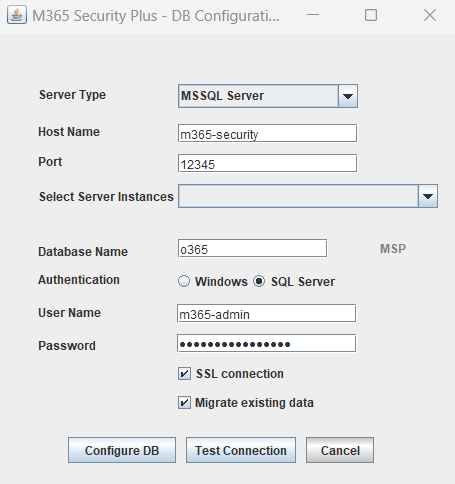Click the User Name field m365-admin
Image resolution: width=455 pixels, height=484 pixels.
click(x=266, y=313)
